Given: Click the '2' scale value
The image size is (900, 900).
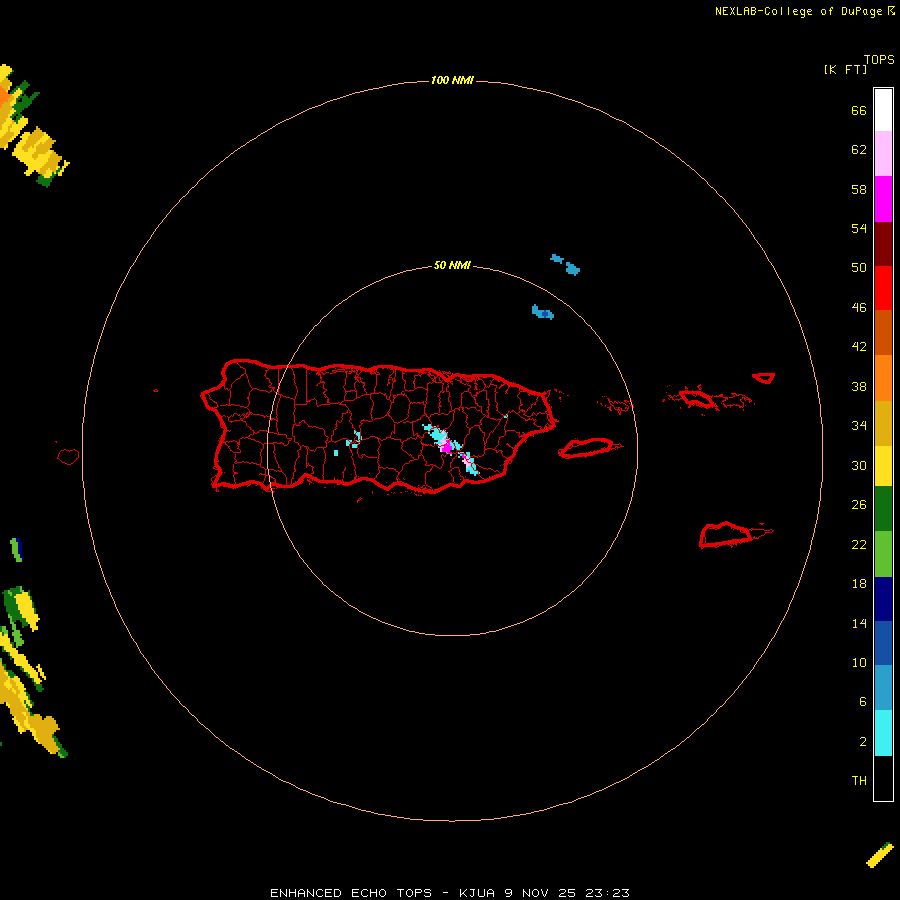Looking at the screenshot, I should (863, 742).
